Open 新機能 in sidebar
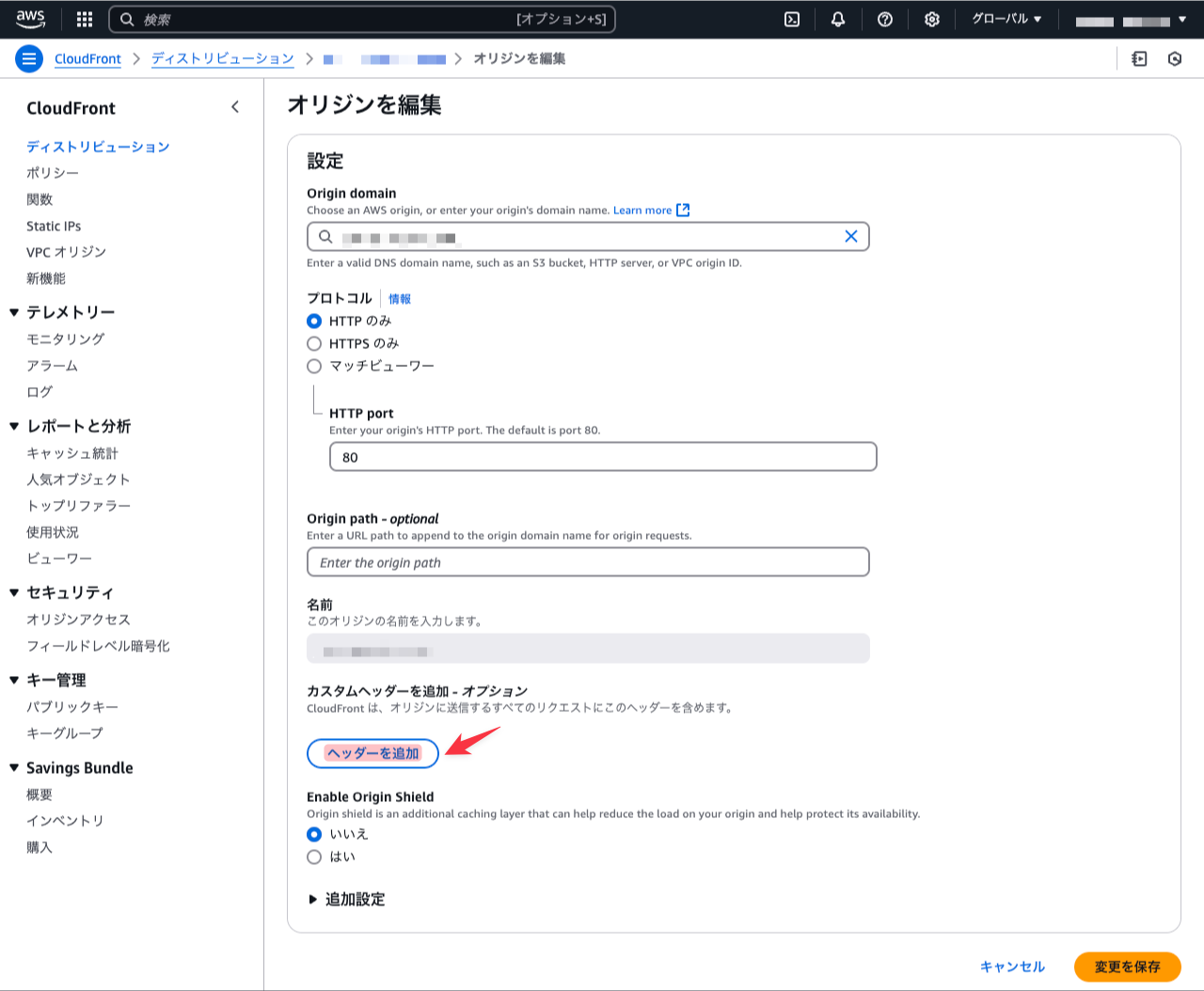The width and height of the screenshot is (1204, 991). click(46, 278)
